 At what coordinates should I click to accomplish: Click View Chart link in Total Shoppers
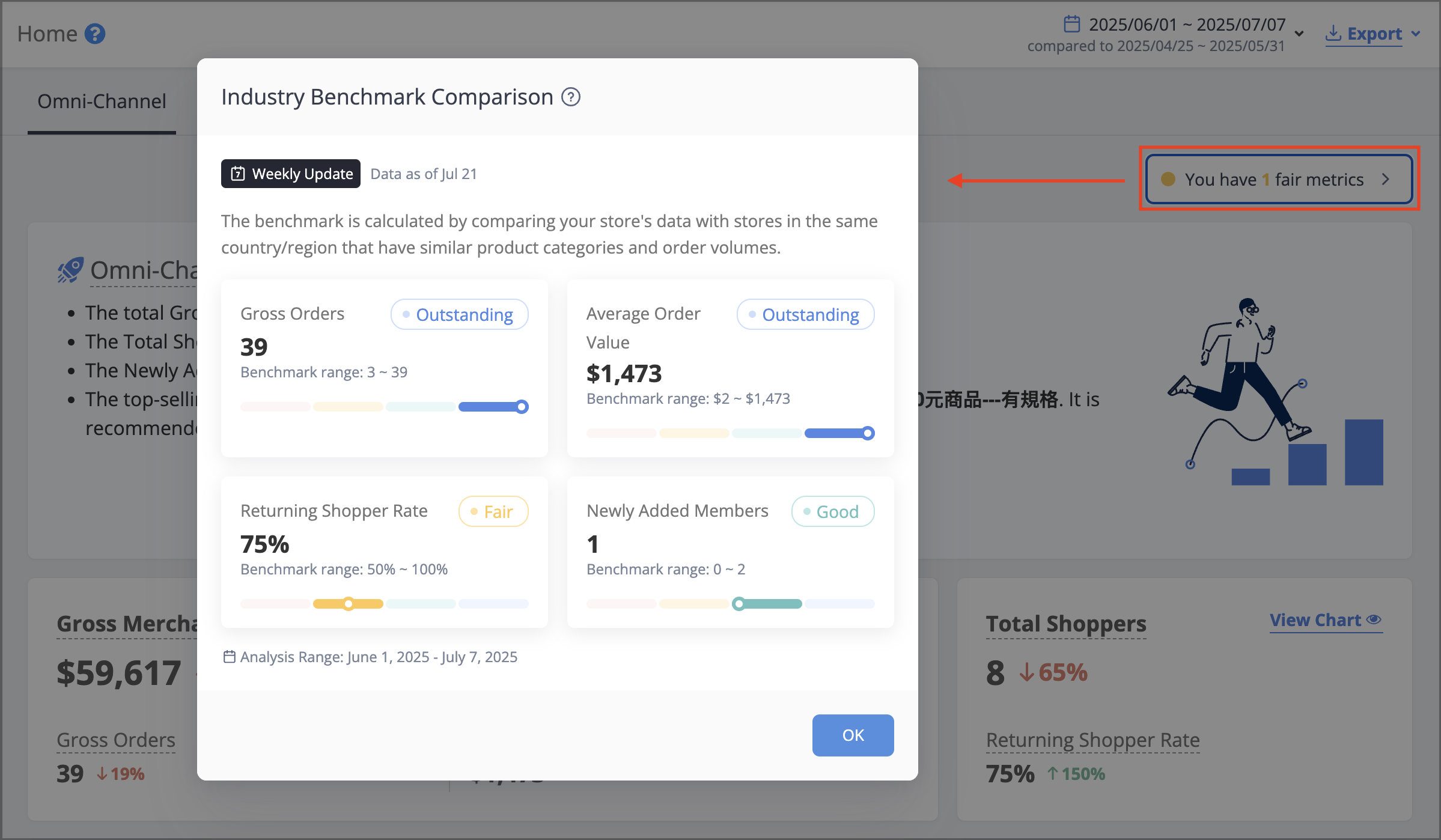click(x=1315, y=620)
